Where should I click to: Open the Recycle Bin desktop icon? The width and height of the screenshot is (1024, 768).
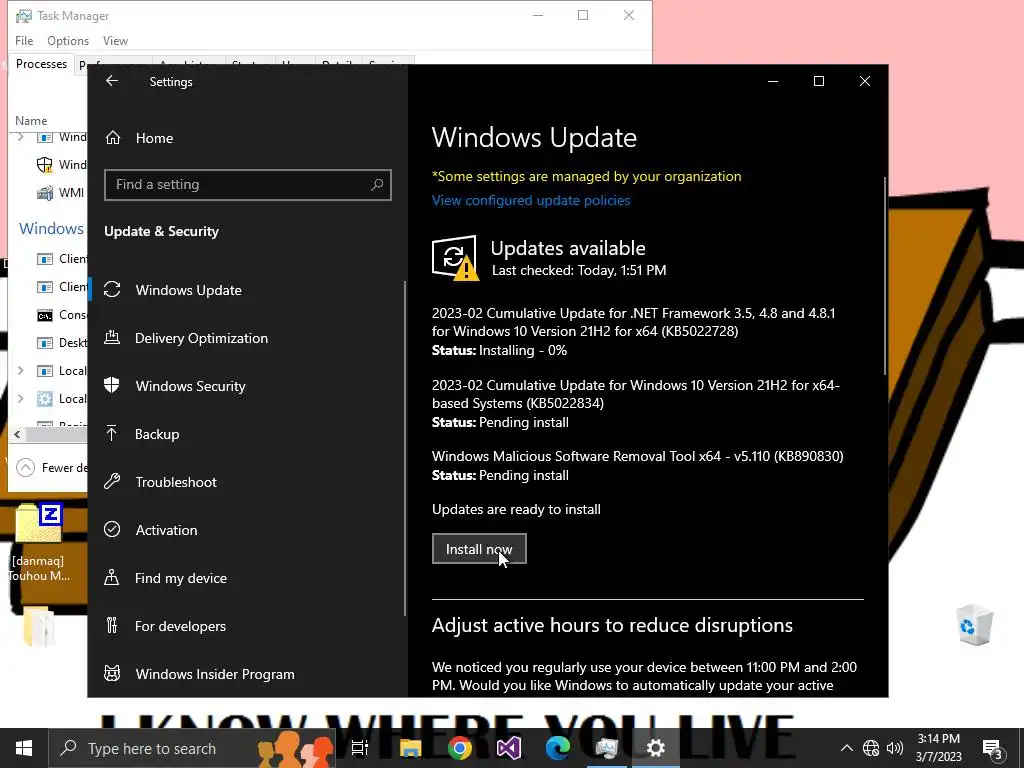click(x=975, y=626)
